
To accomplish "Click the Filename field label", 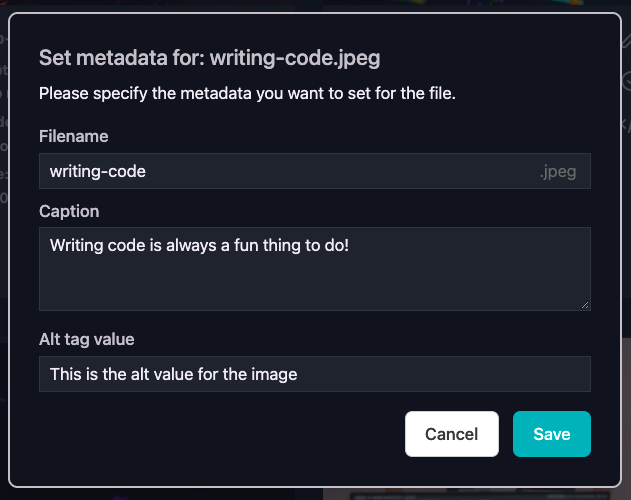I will point(74,136).
